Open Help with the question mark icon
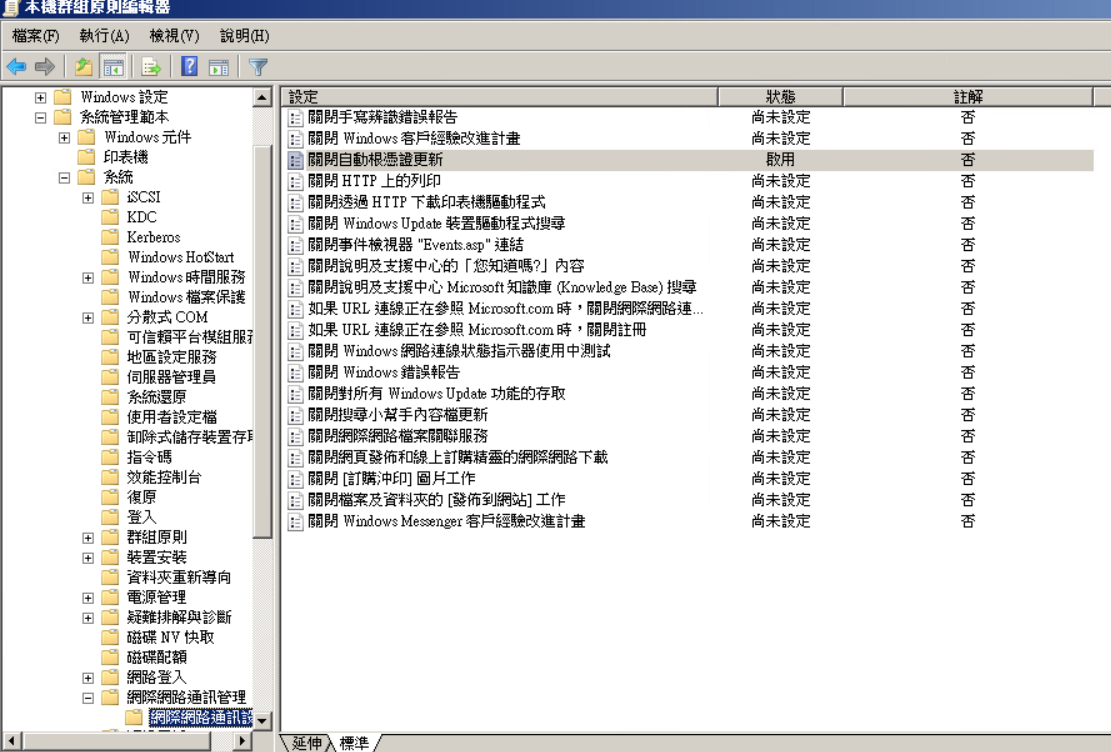 [x=189, y=67]
